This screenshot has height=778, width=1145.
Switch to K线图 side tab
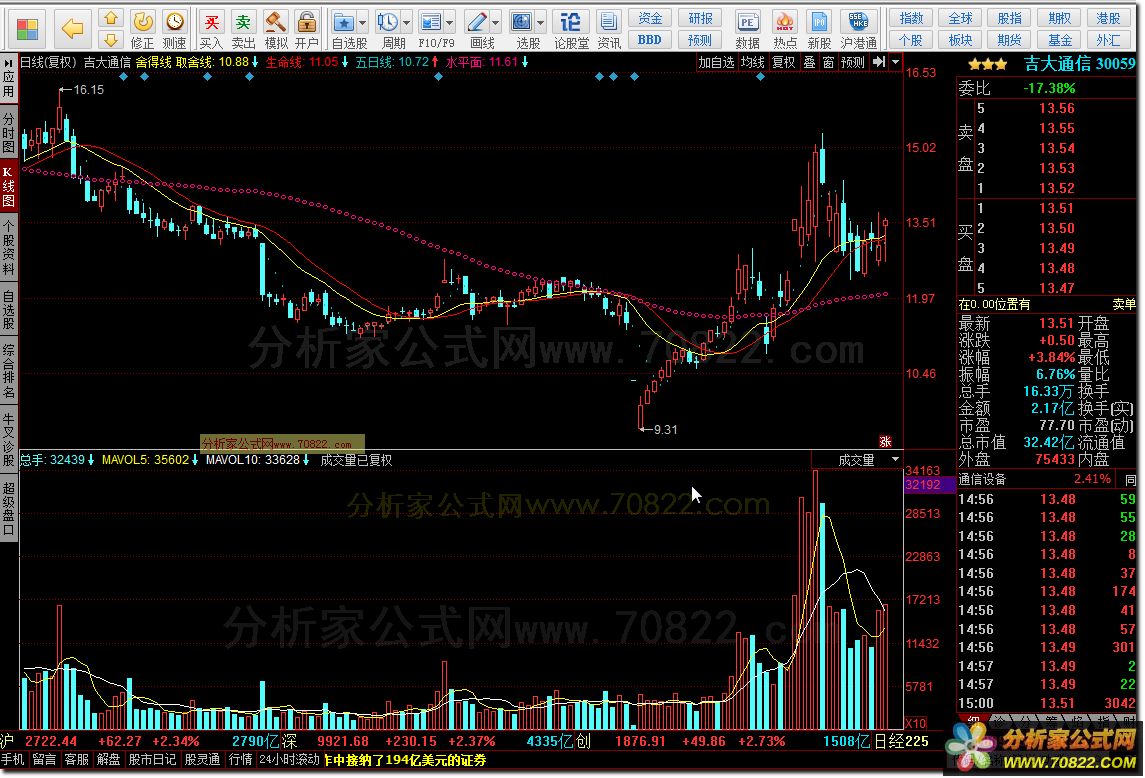[9, 186]
